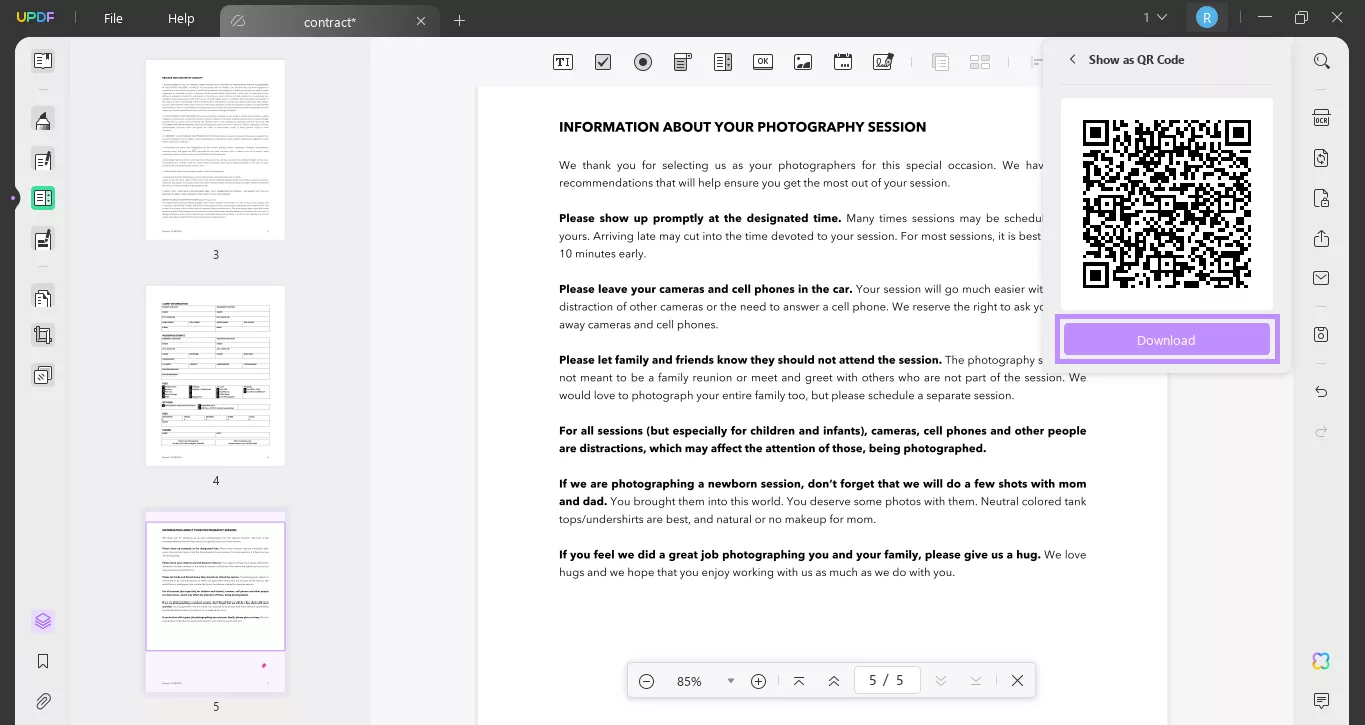This screenshot has height=725, width=1365.
Task: Open the Organize Pages tool
Action: (x=42, y=297)
